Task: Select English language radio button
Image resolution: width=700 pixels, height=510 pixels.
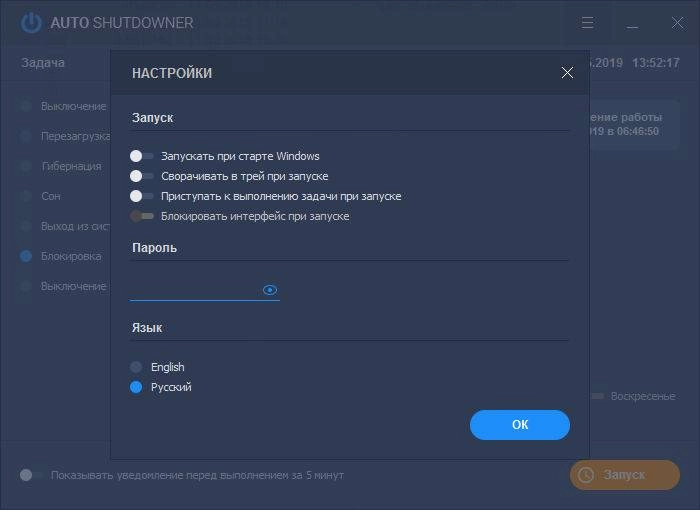Action: click(x=136, y=367)
